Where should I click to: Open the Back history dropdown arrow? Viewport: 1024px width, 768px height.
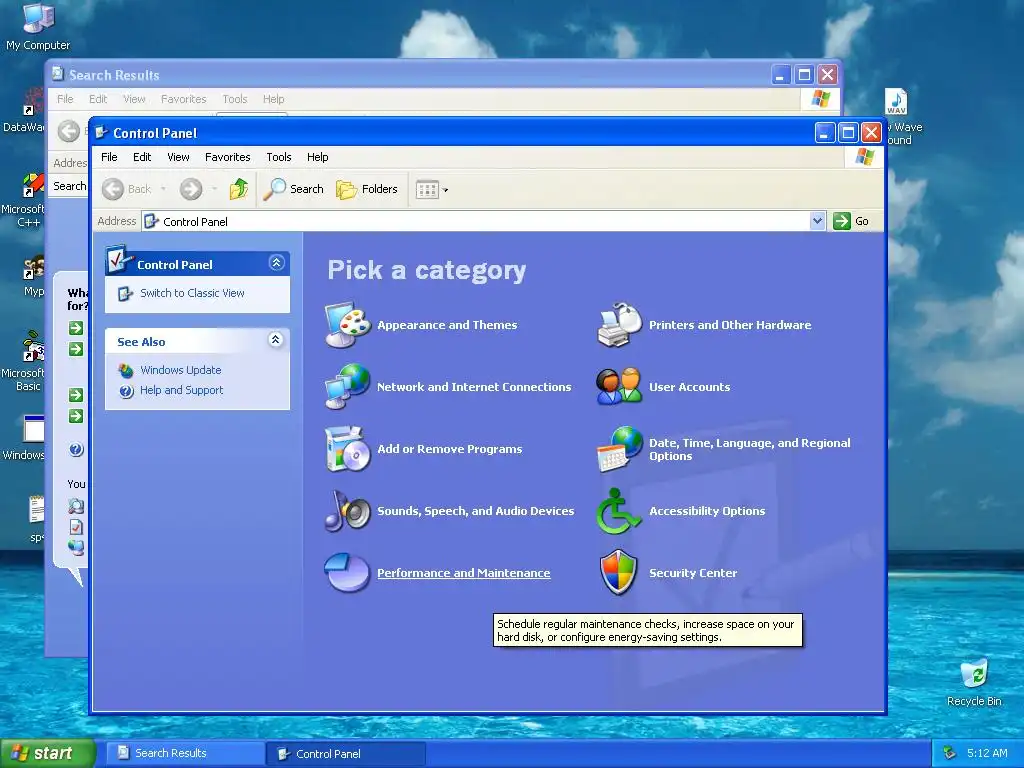(x=163, y=189)
